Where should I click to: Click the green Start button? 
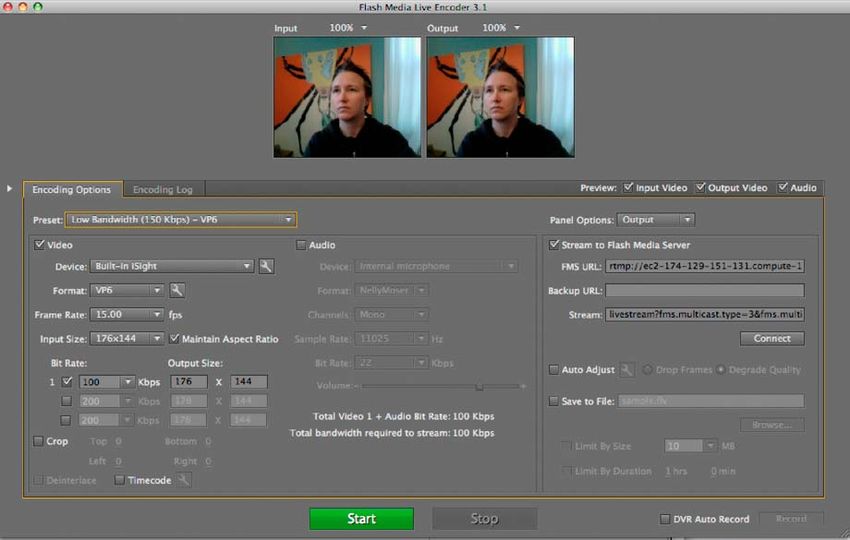click(362, 519)
